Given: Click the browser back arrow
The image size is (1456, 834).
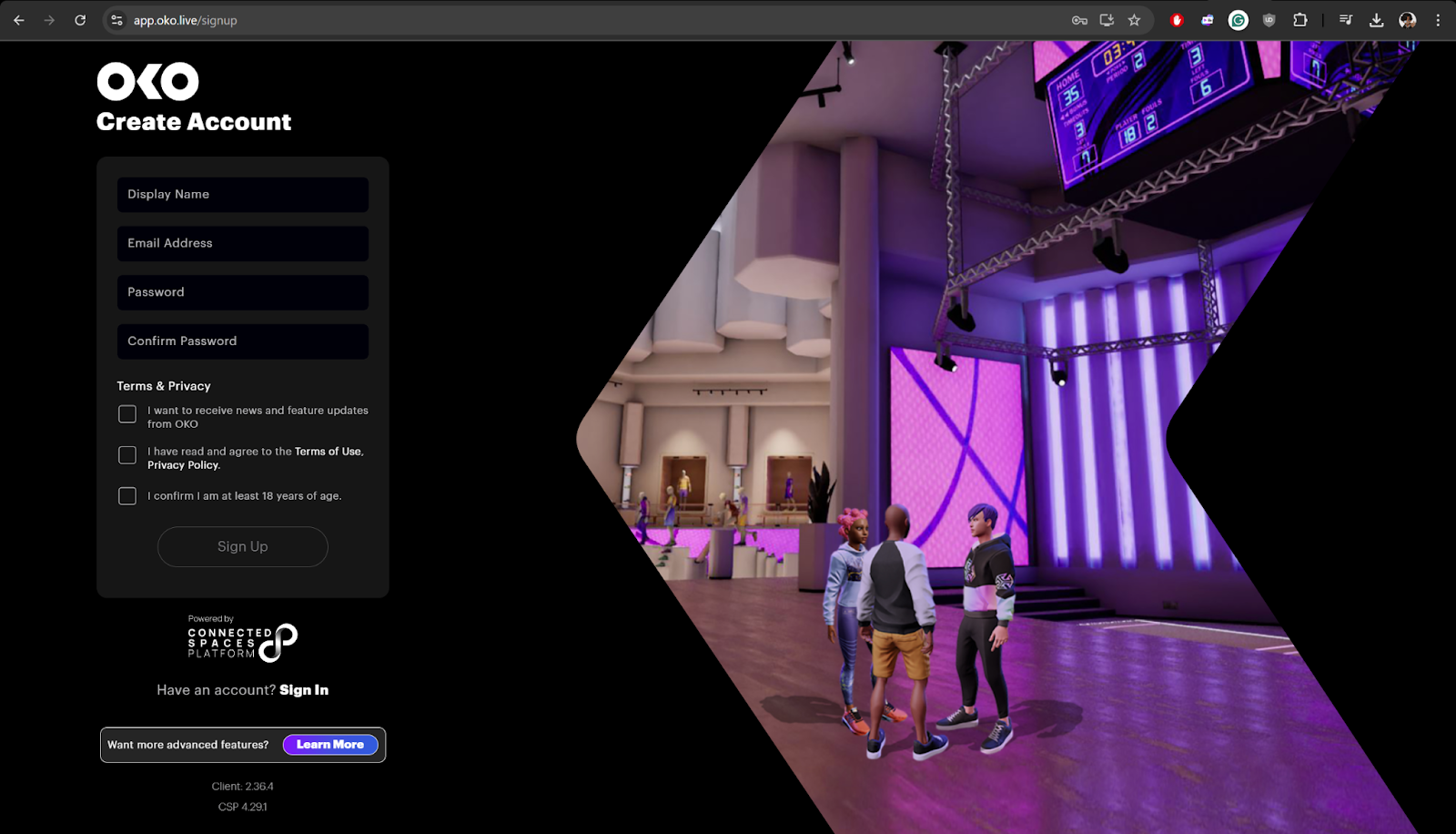Looking at the screenshot, I should 19,20.
